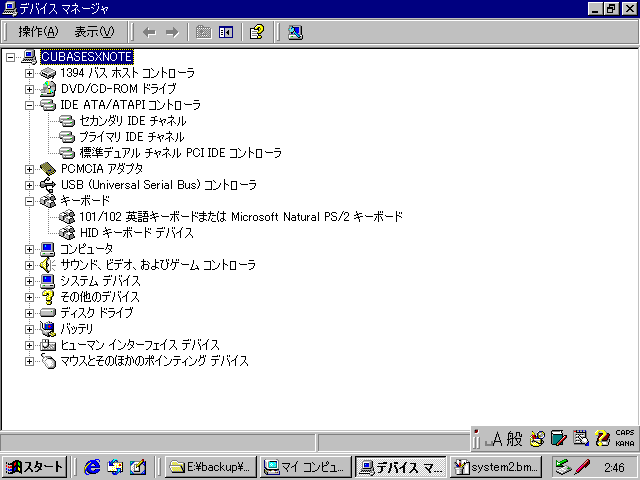Toggle the console tree pane icon

[x=226, y=32]
